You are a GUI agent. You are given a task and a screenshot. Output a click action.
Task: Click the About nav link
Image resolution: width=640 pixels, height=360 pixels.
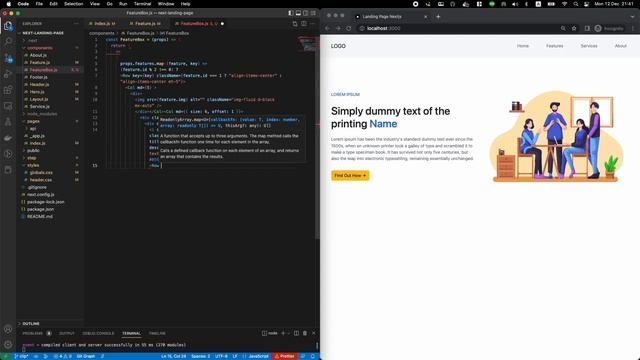pos(621,46)
